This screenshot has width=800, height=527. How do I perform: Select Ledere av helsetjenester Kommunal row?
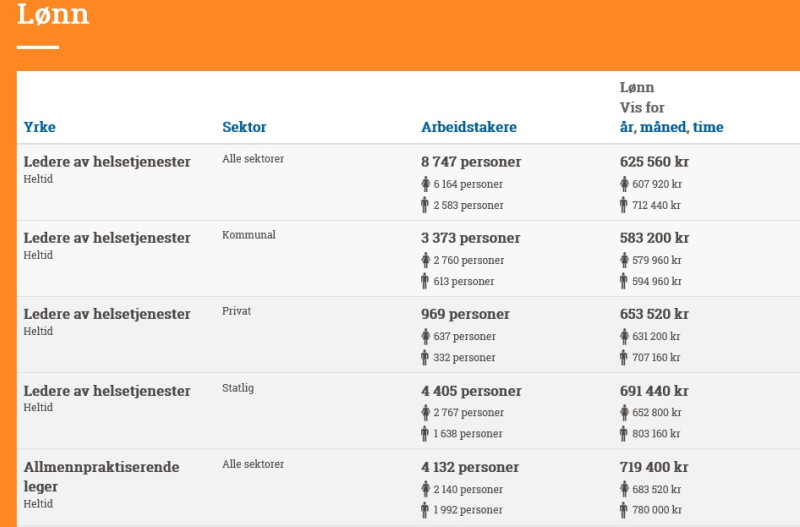pyautogui.click(x=408, y=259)
